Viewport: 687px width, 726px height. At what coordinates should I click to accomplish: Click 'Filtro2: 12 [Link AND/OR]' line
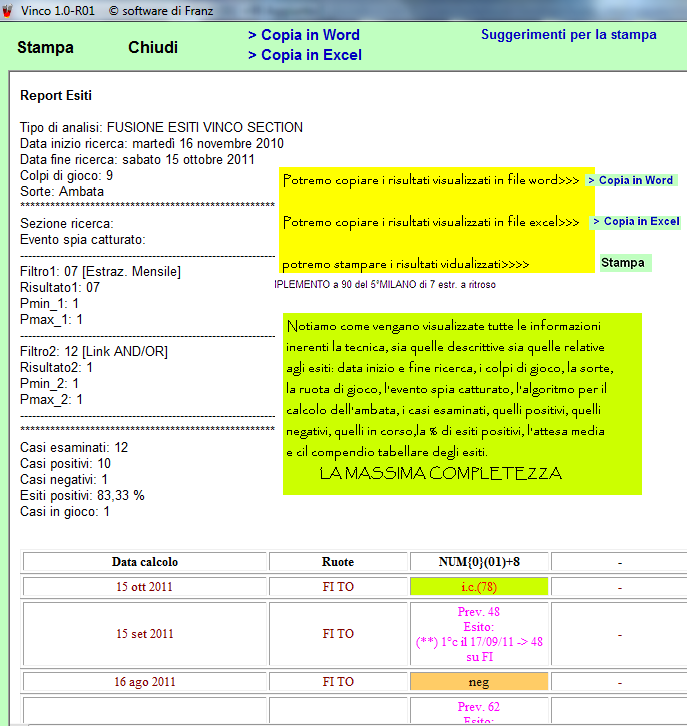point(94,351)
